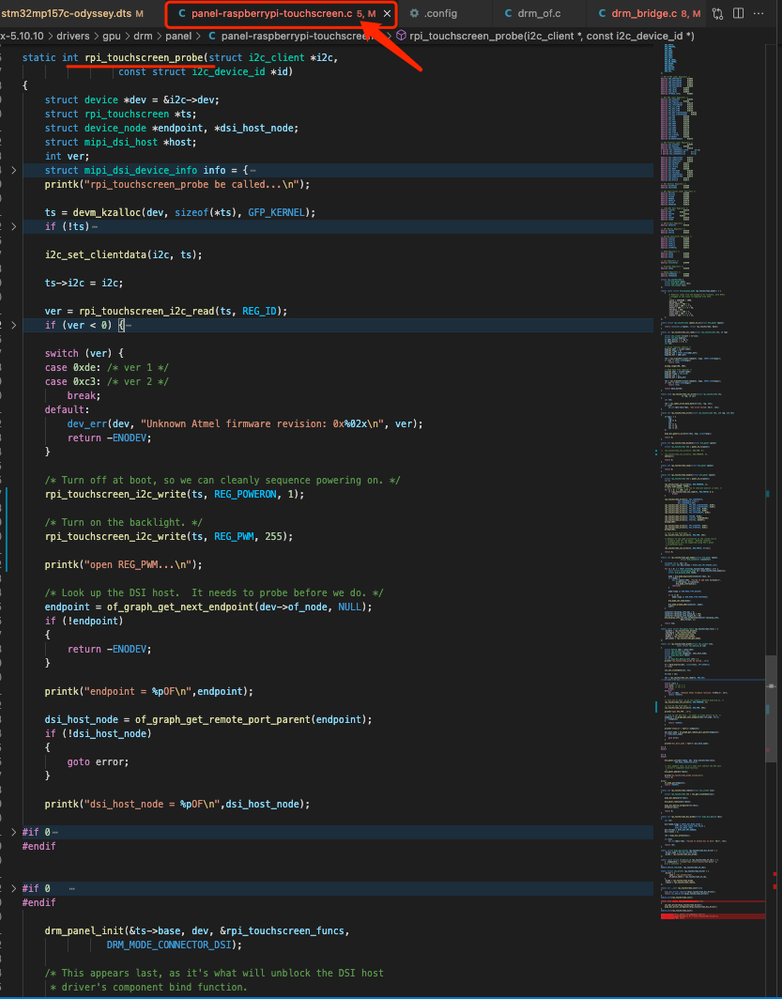The width and height of the screenshot is (782, 999).
Task: Click devm_kzalloc call in the code
Action: click(108, 212)
